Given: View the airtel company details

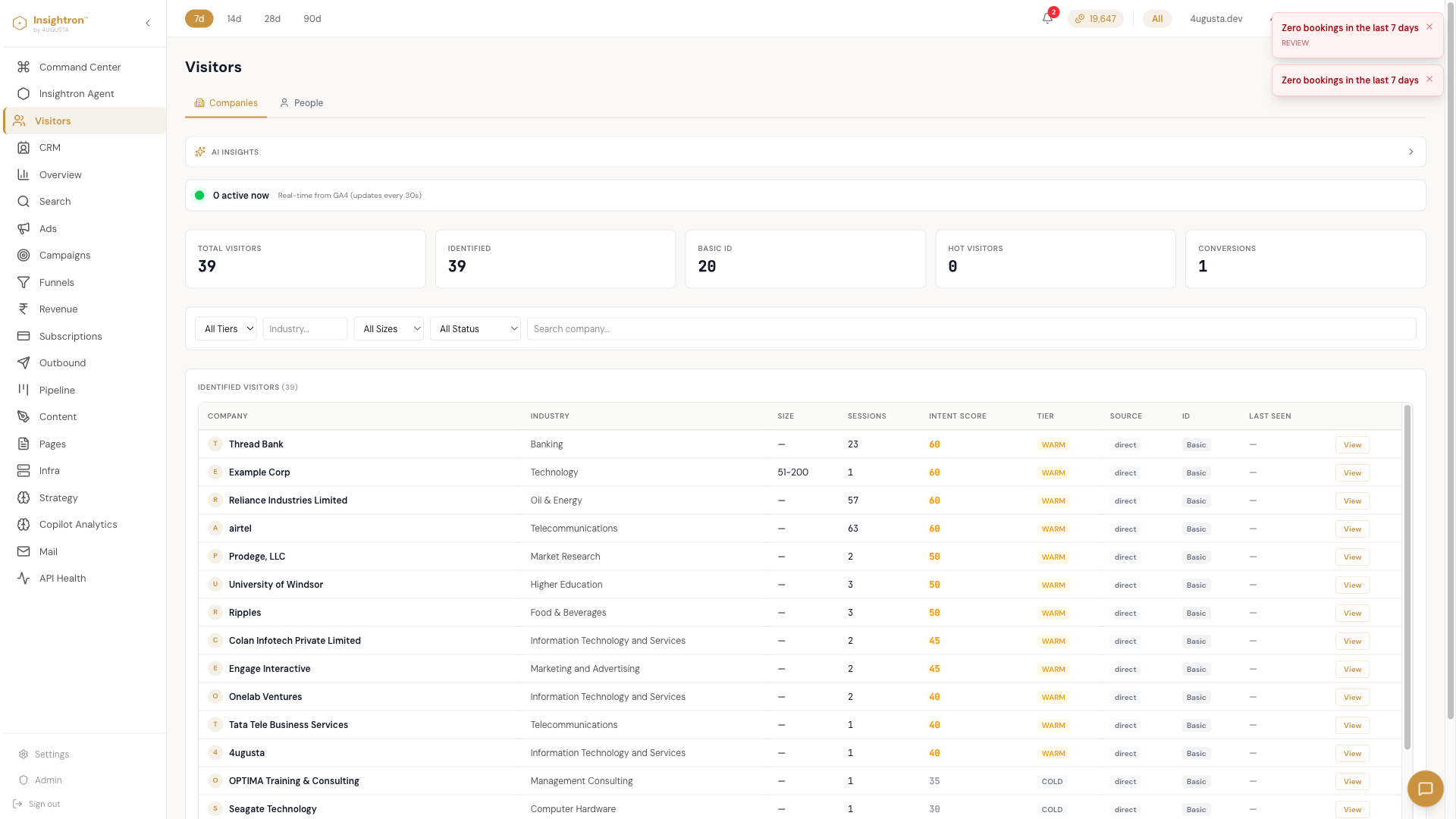Looking at the screenshot, I should [x=1352, y=529].
